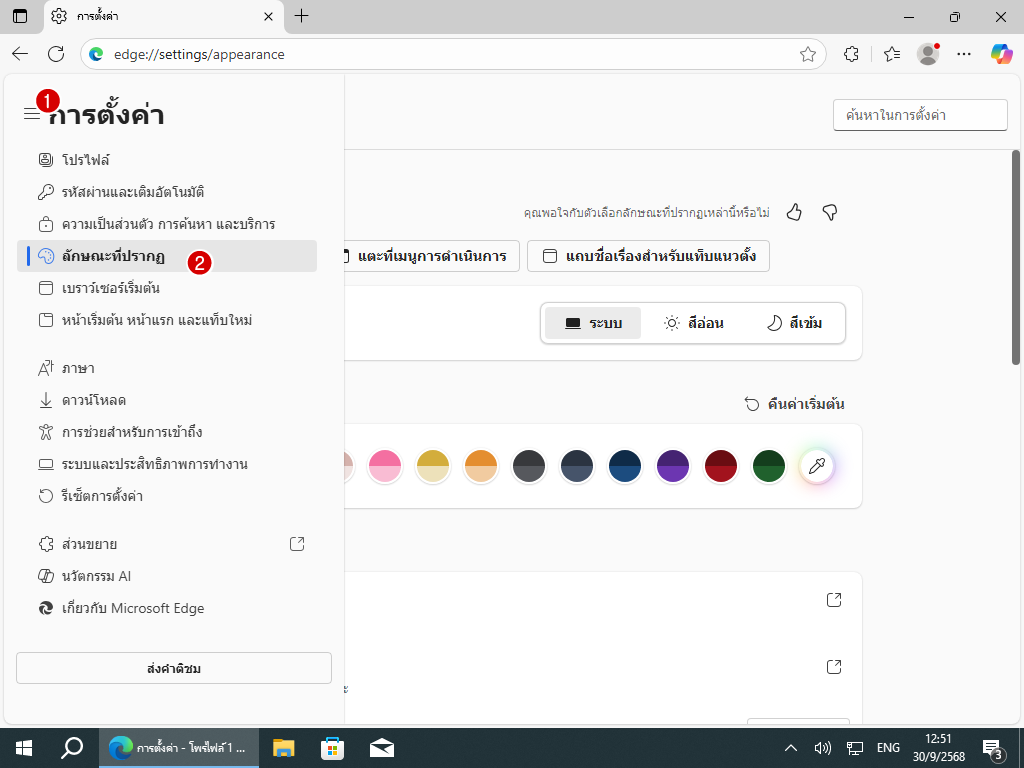Screen dimensions: 1024x768
Task: Select the ระบบ (System) theme option
Action: [593, 323]
